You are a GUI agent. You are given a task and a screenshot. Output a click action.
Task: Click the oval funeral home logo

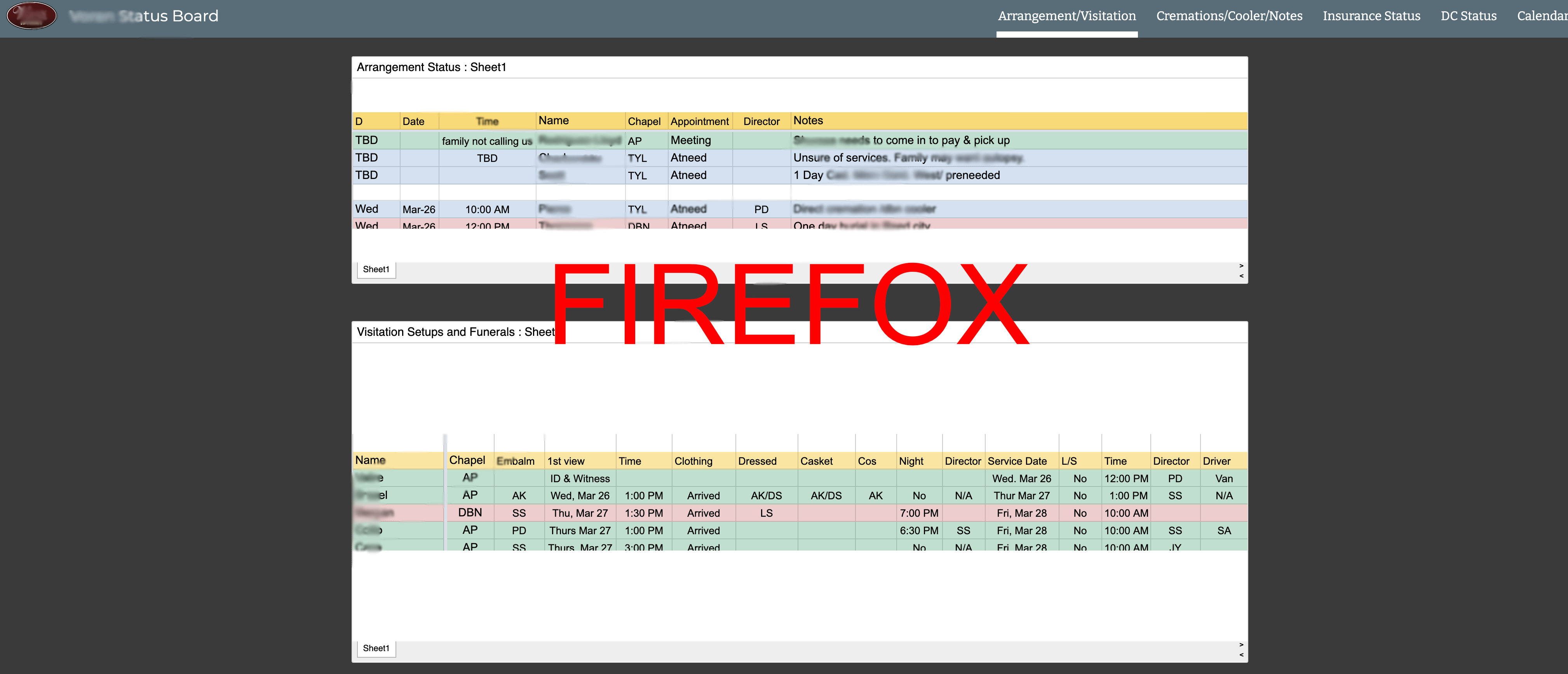(31, 15)
